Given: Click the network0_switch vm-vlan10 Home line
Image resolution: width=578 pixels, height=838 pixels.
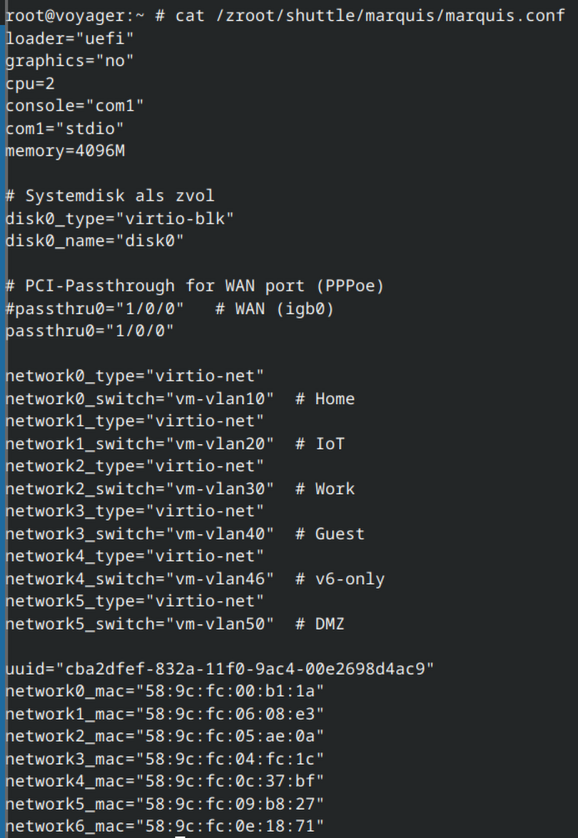Looking at the screenshot, I should point(180,399).
